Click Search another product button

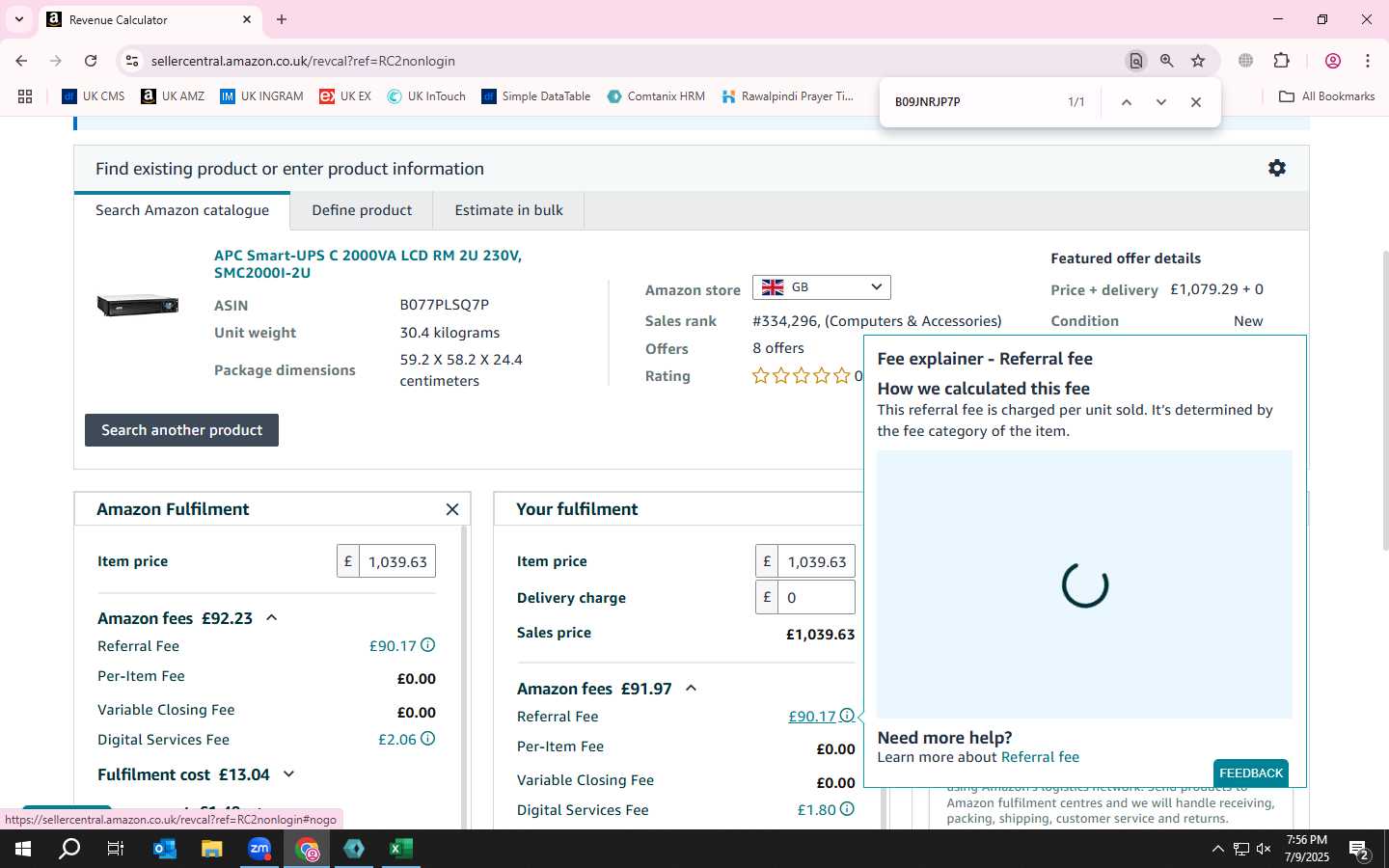click(x=181, y=430)
